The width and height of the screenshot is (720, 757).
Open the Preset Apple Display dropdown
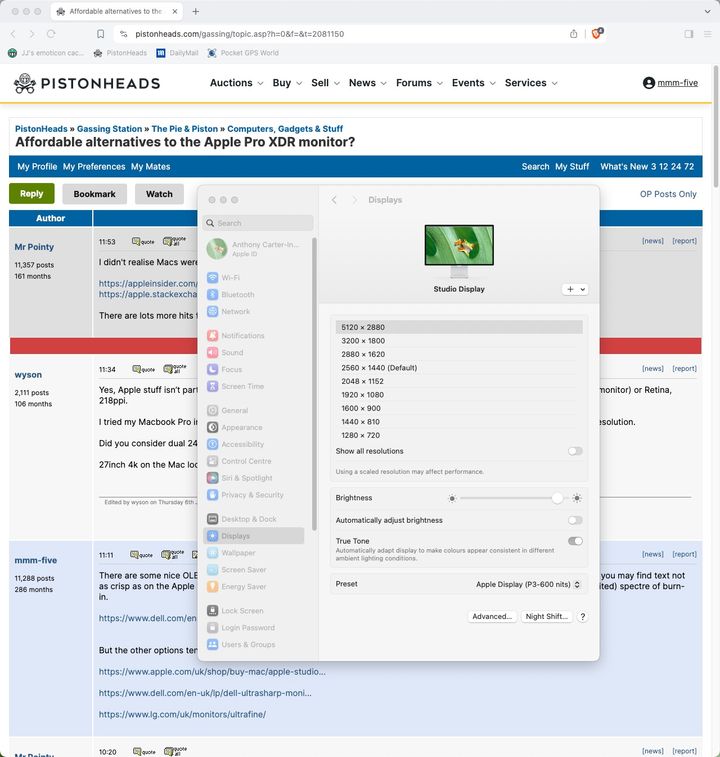[529, 584]
